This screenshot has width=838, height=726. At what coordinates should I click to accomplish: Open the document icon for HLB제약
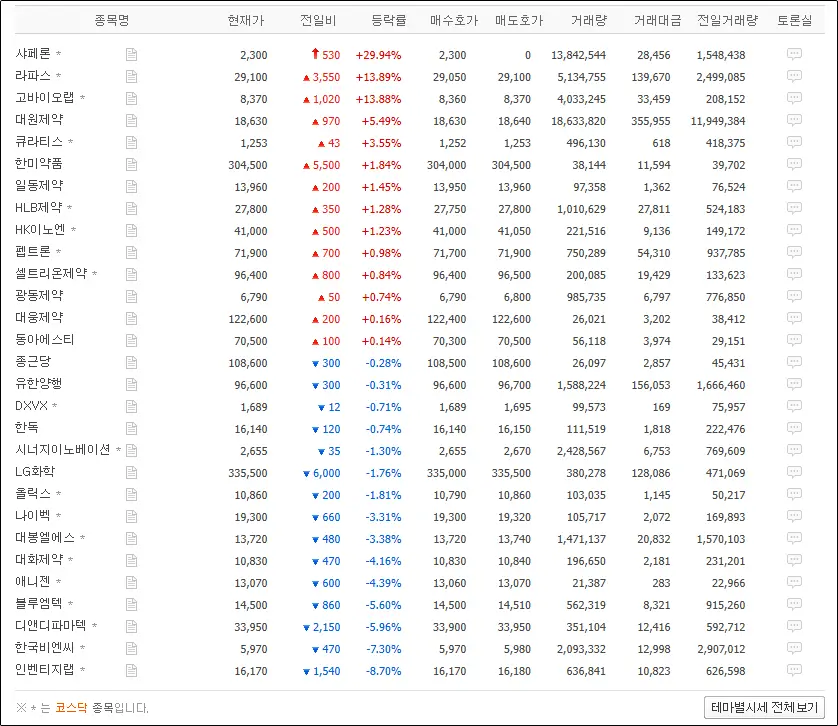[x=131, y=208]
